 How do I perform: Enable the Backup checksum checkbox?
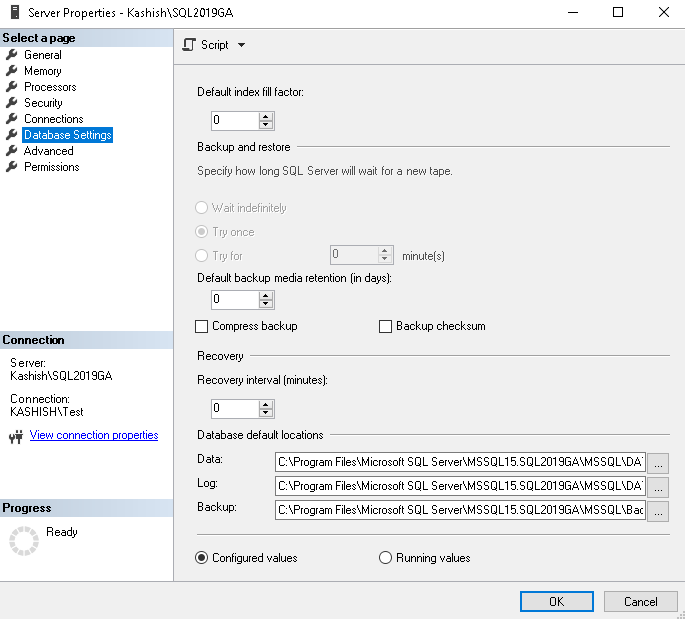(386, 326)
